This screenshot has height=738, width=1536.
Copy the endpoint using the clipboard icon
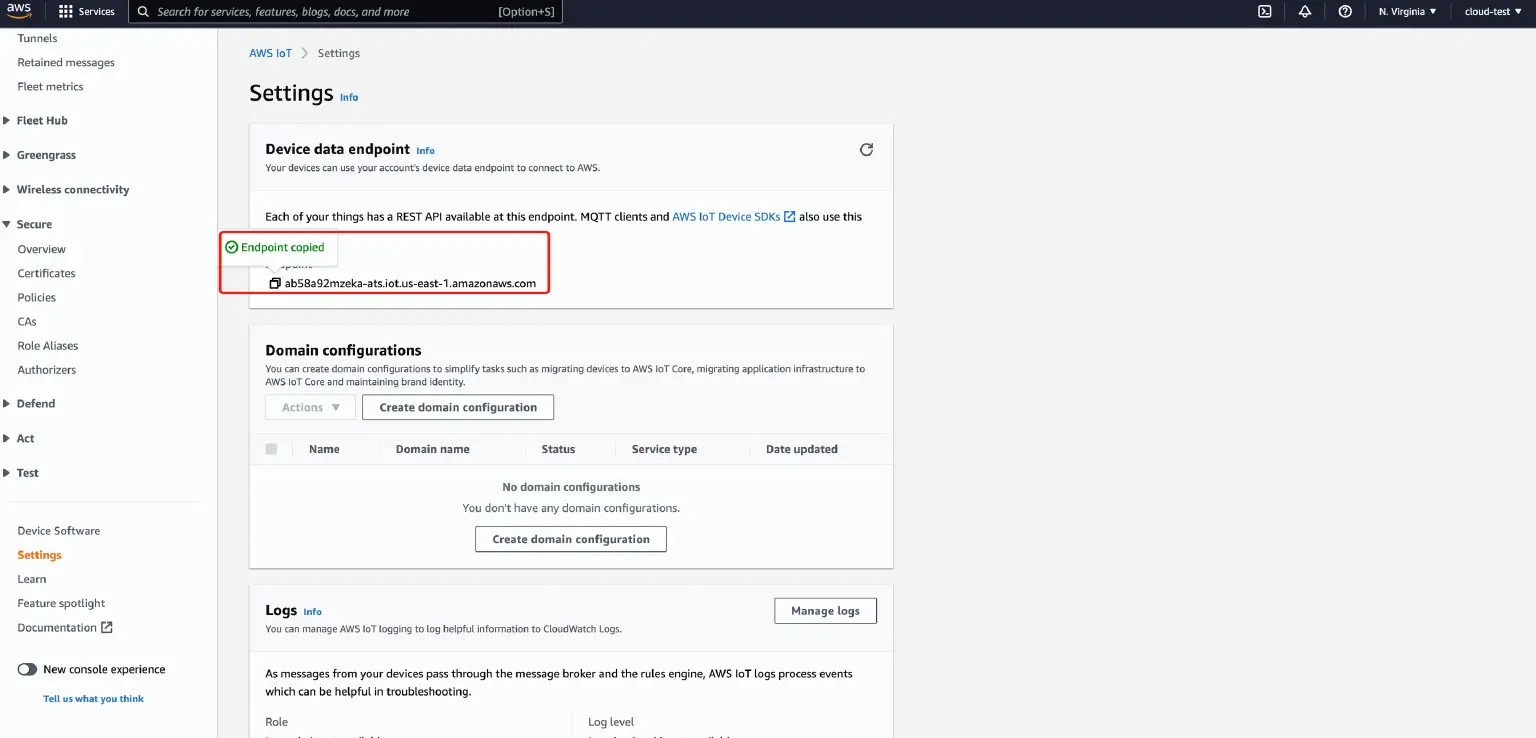(275, 283)
